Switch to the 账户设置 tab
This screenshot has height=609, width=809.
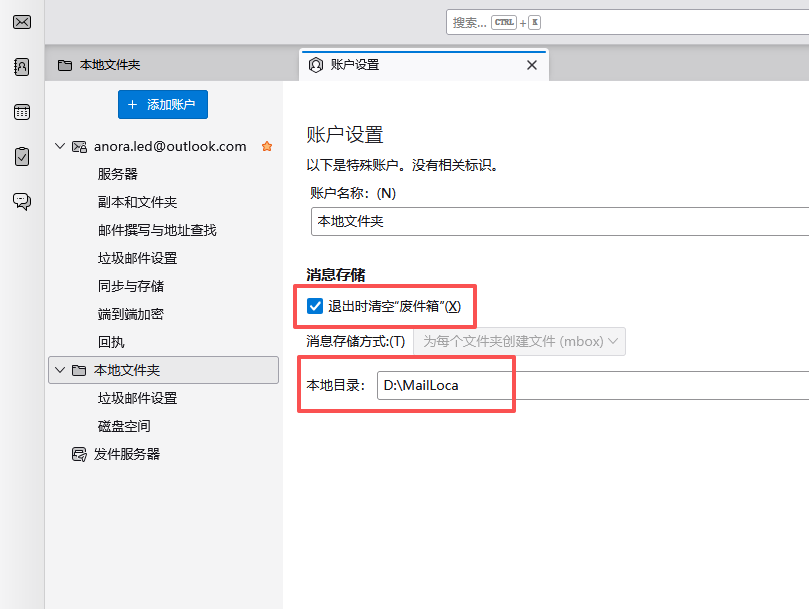(x=424, y=65)
